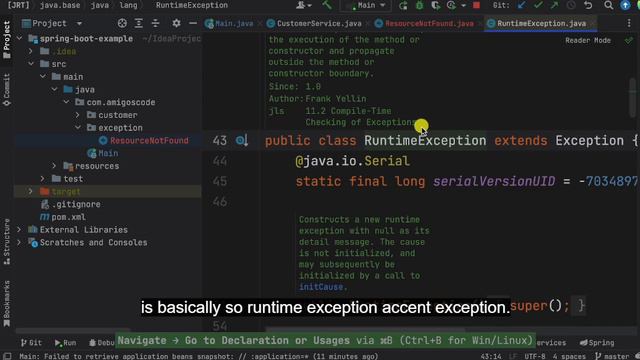Click the green inspection checkmark in the editor
640x360 pixels.
tap(629, 40)
